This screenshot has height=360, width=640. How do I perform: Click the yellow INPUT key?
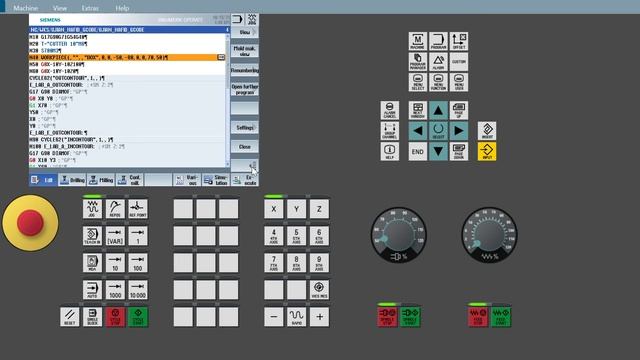487,151
